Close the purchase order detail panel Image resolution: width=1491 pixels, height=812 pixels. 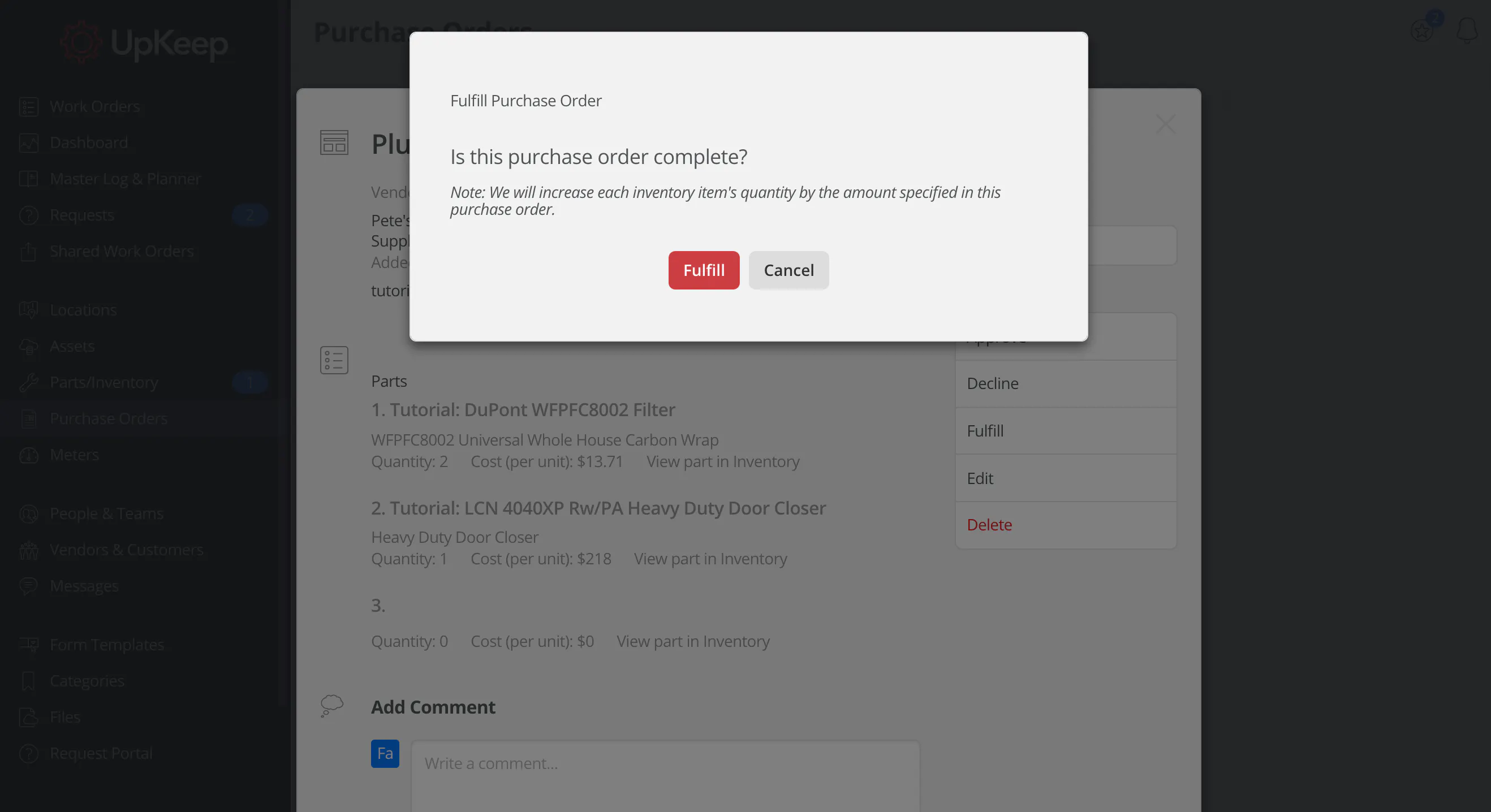pos(1165,124)
